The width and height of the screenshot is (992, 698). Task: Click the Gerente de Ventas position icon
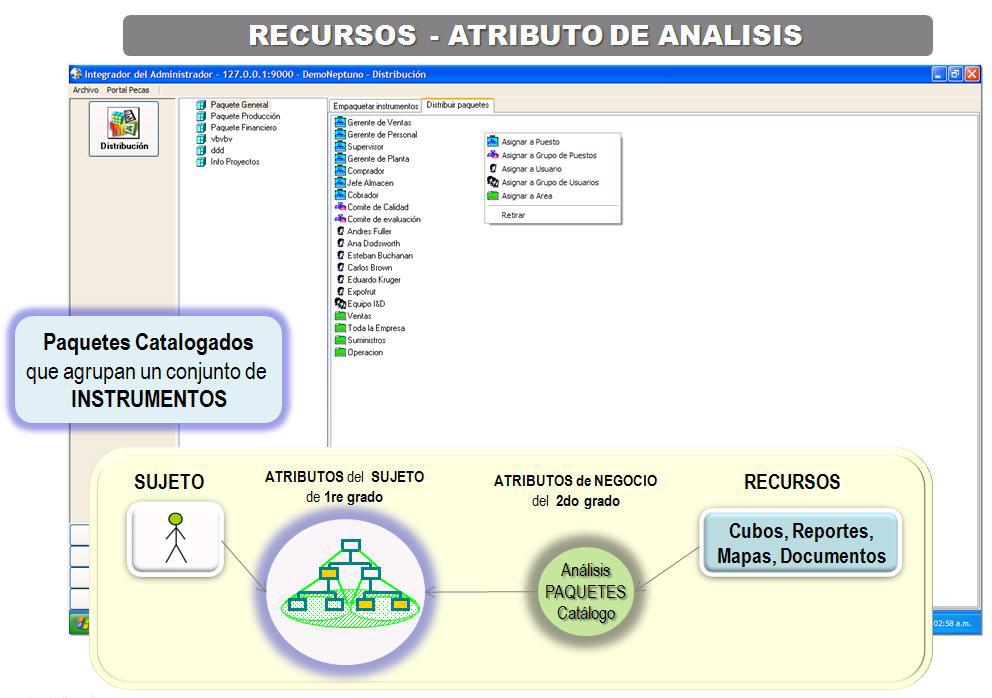[340, 123]
